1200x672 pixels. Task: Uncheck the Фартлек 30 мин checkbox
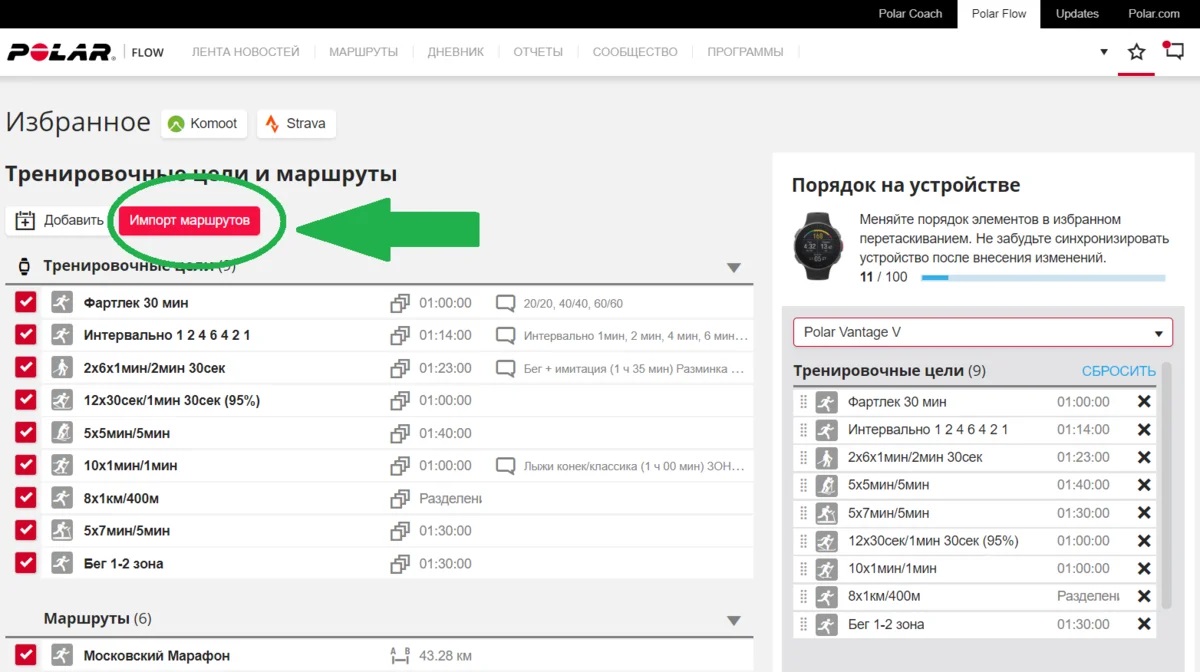(26, 303)
